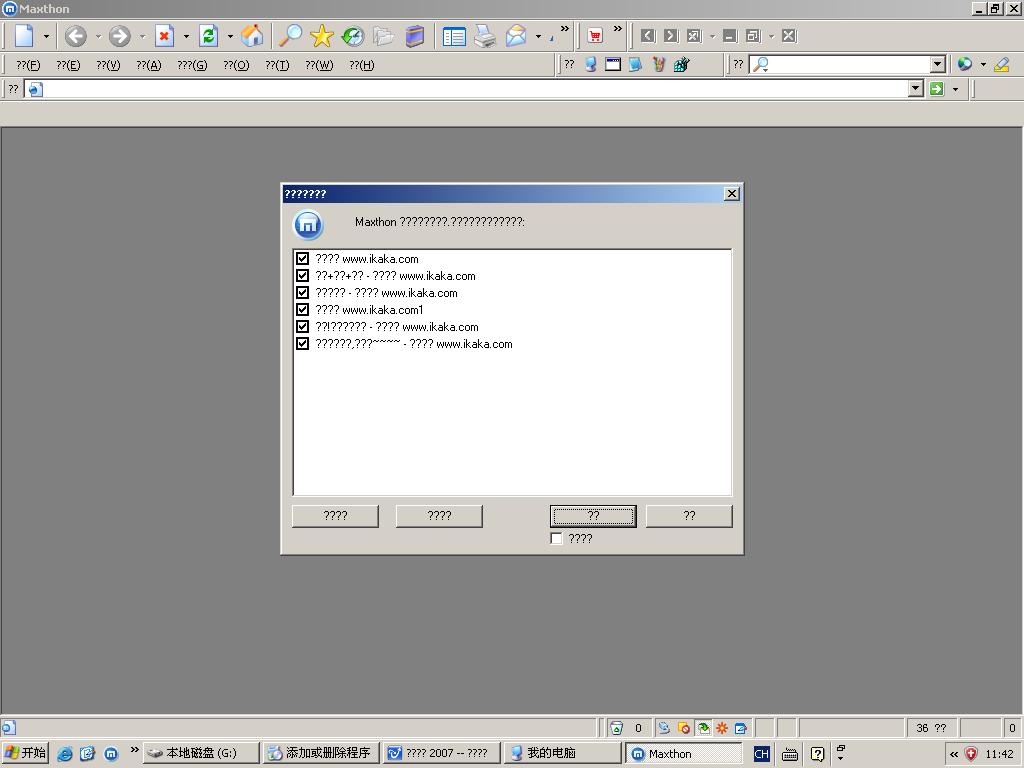This screenshot has width=1024, height=768.
Task: Uncheck the '??????,???~~~~' ikaka.com item
Action: click(302, 344)
